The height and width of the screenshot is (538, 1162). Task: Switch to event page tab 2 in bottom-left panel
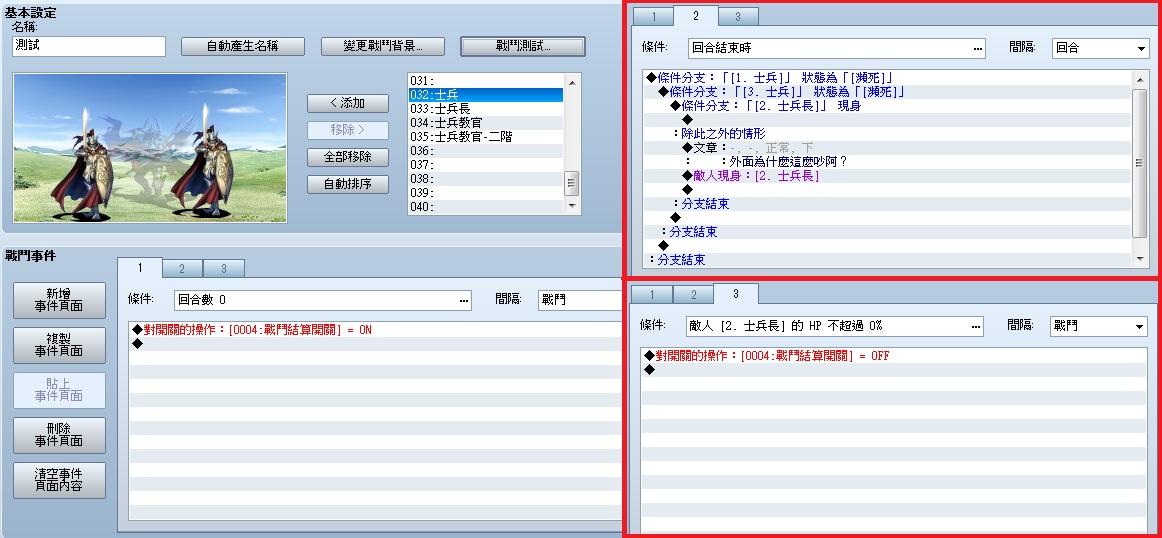pos(182,269)
